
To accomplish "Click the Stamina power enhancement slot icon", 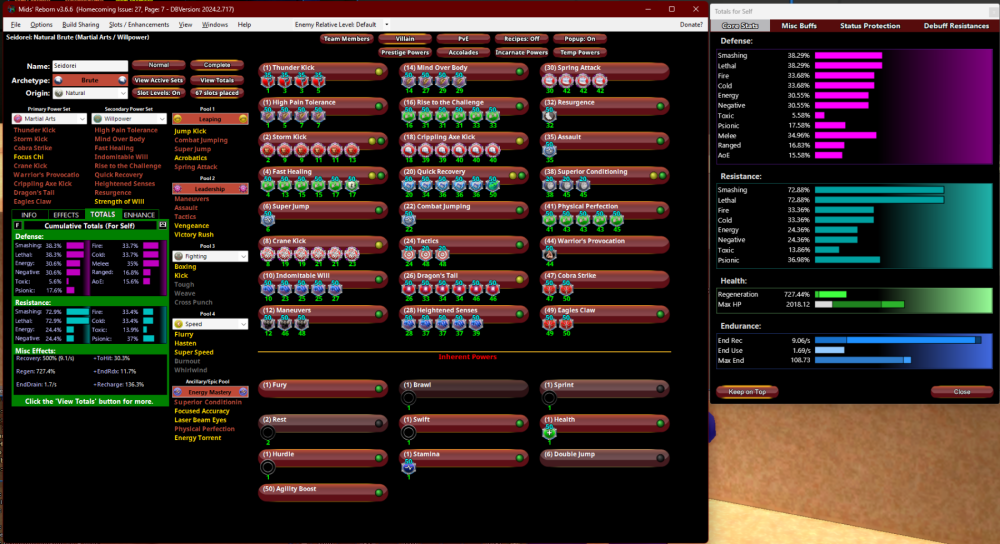I will pos(408,466).
